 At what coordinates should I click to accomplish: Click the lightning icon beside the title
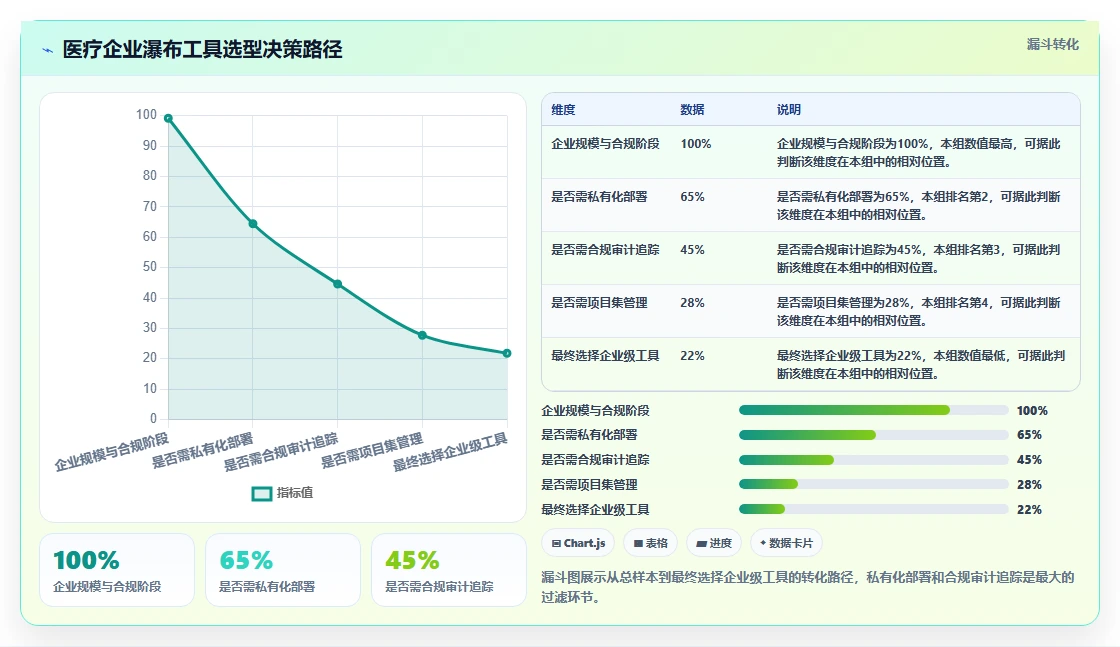click(48, 50)
